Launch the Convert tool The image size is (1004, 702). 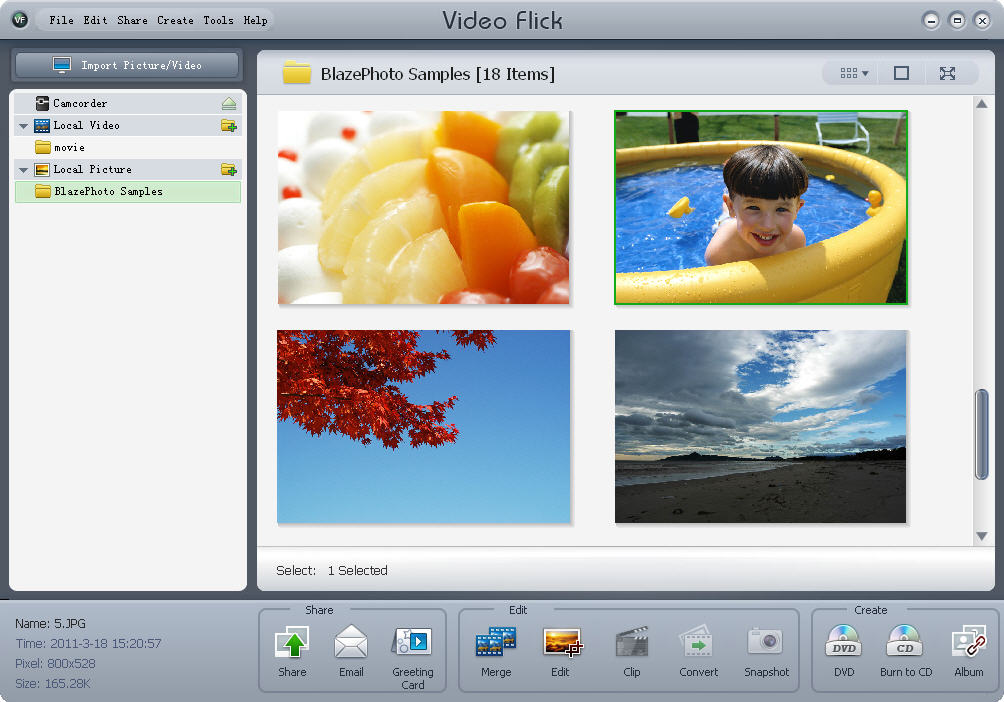click(x=698, y=643)
